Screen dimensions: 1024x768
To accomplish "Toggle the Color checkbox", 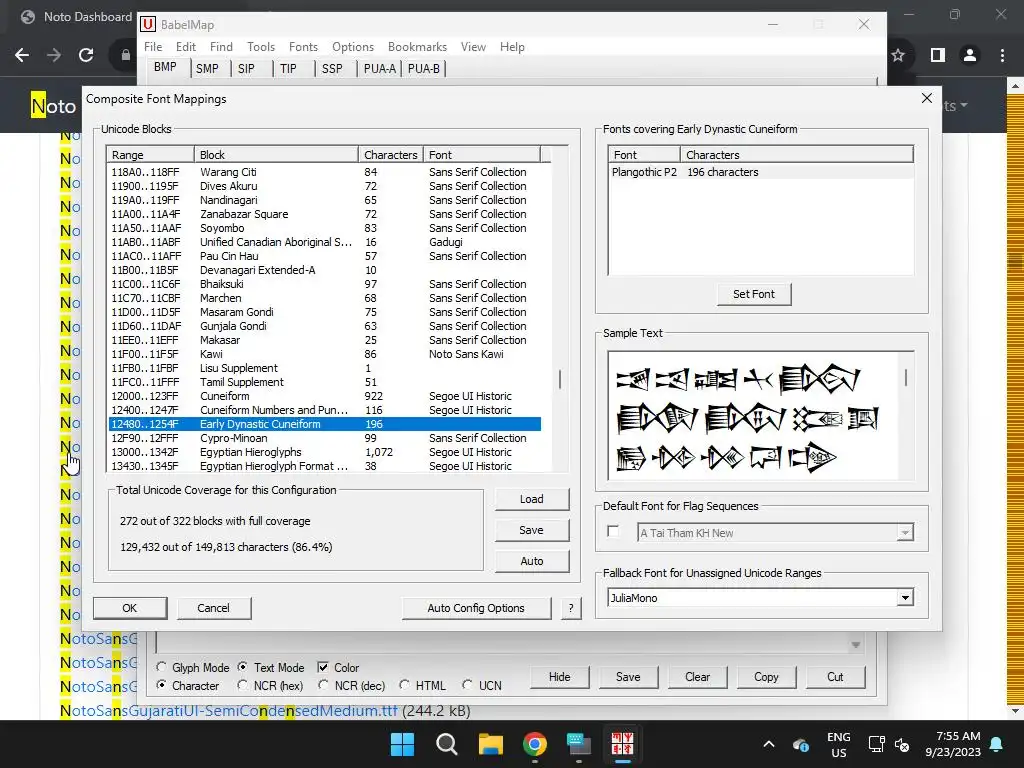I will tap(323, 667).
